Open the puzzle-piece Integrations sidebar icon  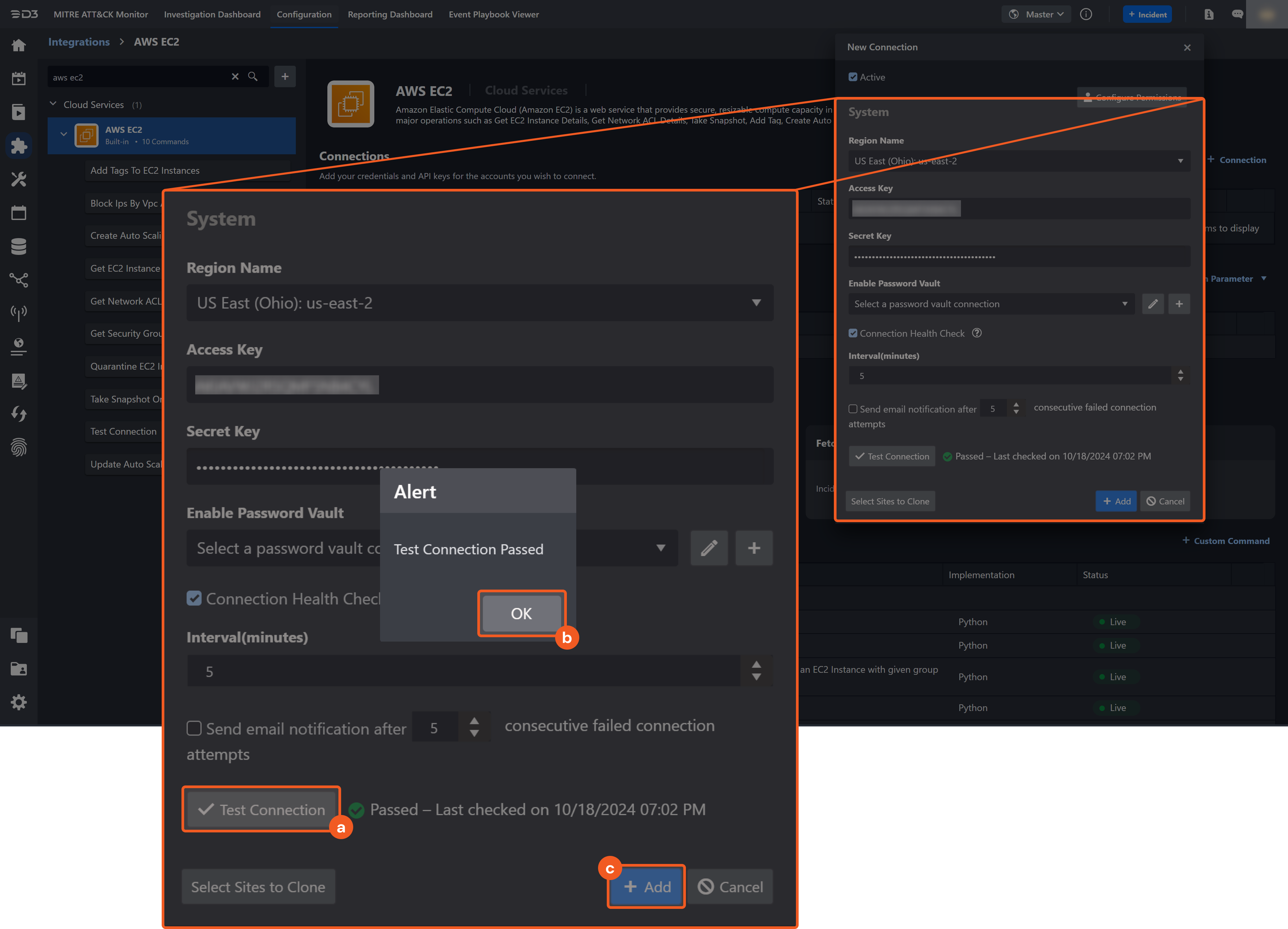click(19, 146)
